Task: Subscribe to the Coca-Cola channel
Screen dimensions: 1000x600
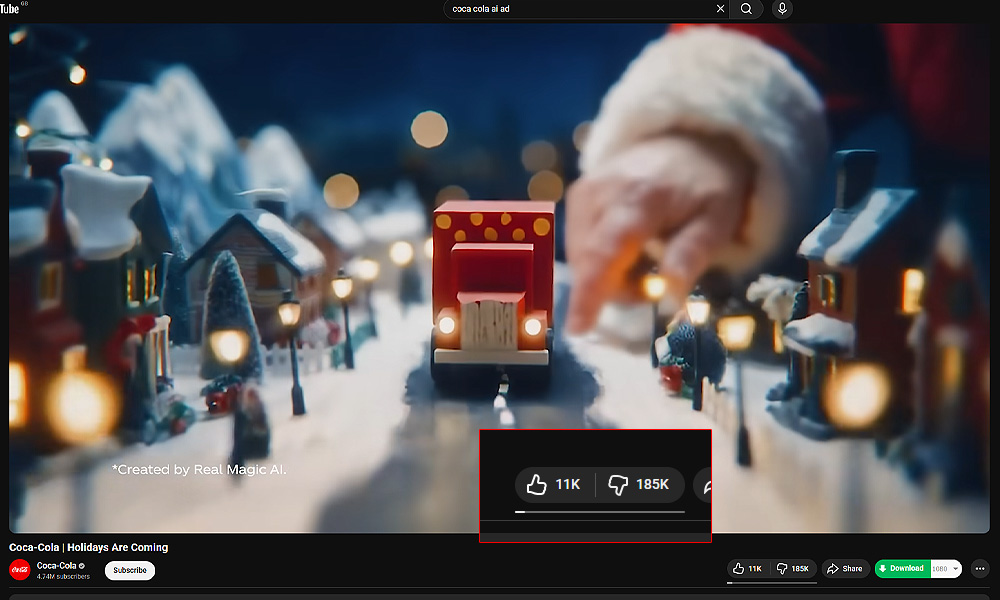Action: [x=129, y=570]
